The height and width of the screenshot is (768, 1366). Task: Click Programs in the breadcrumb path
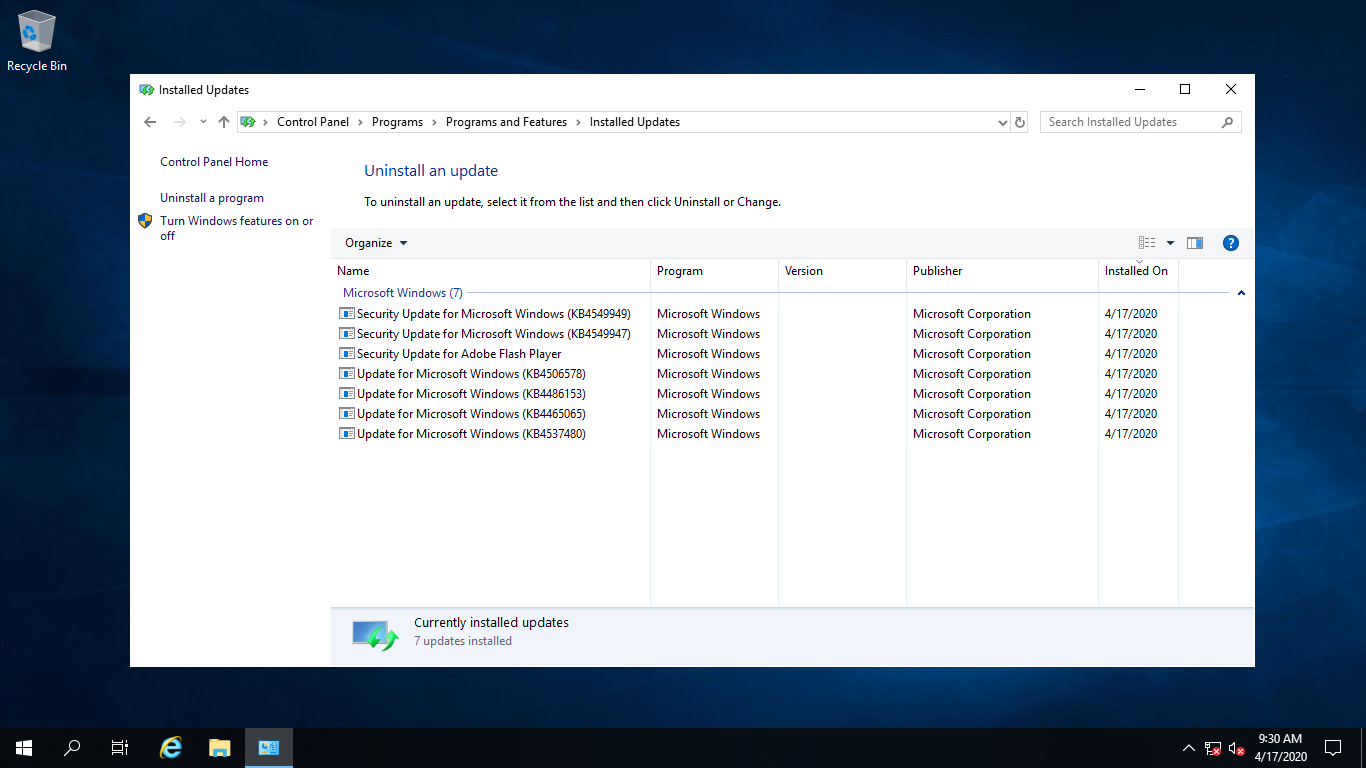[397, 122]
